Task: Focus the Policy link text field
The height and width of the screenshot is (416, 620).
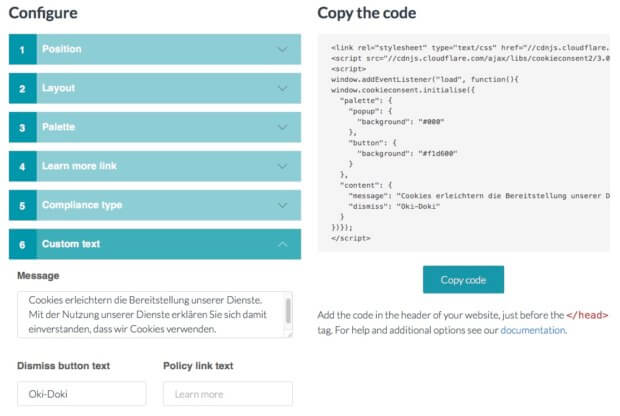Action: tap(228, 394)
